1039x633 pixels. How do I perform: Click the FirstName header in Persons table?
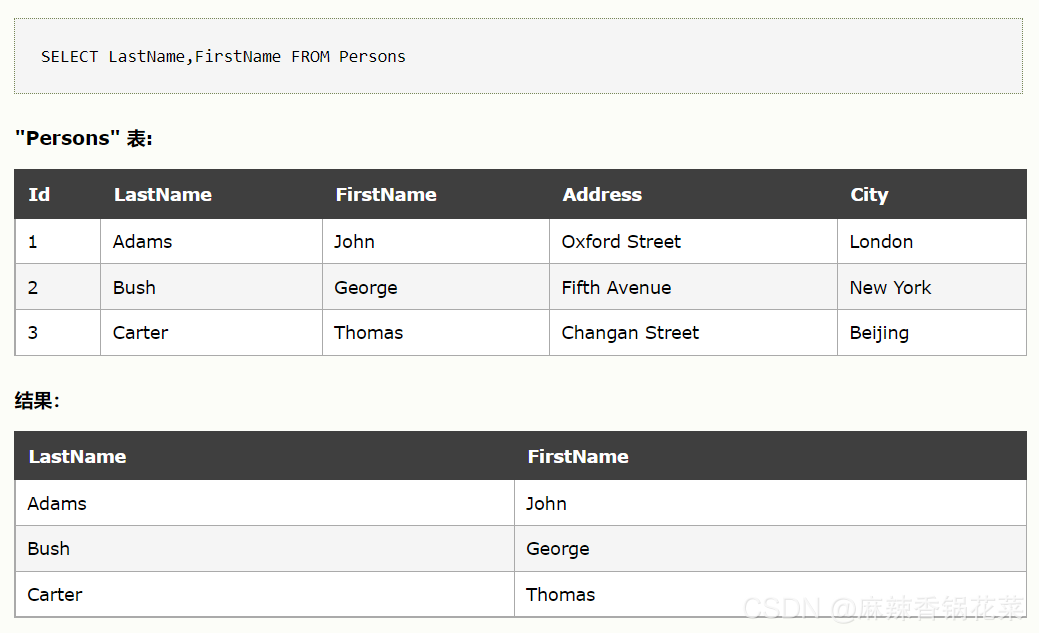coord(436,194)
